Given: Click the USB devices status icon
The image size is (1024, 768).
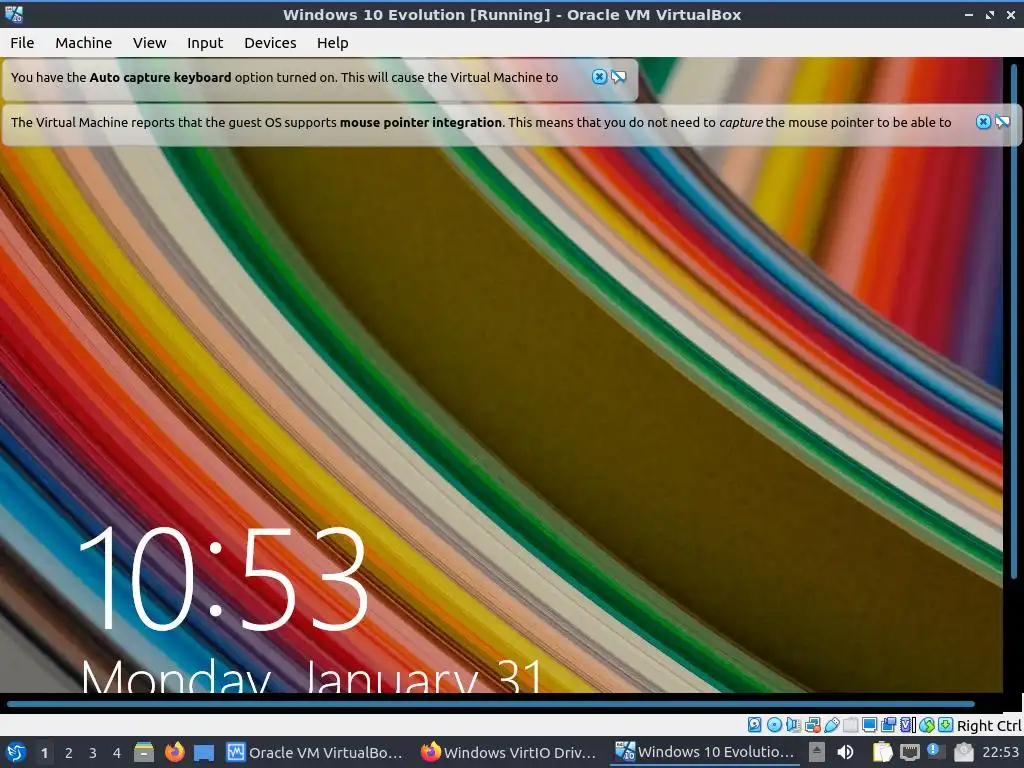Looking at the screenshot, I should click(832, 724).
